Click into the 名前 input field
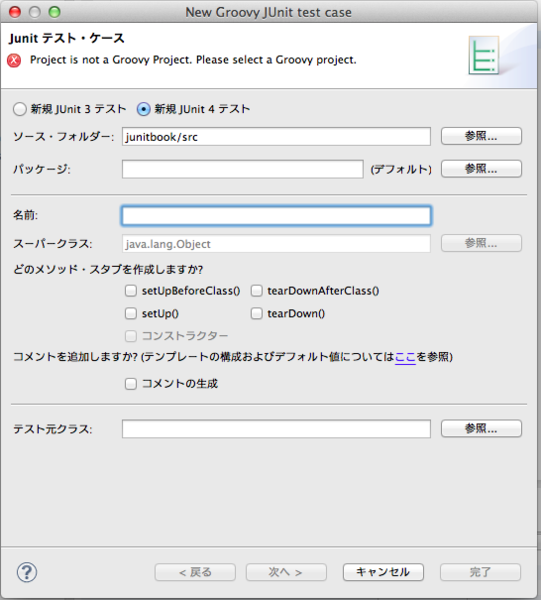This screenshot has width=541, height=600. 276,216
